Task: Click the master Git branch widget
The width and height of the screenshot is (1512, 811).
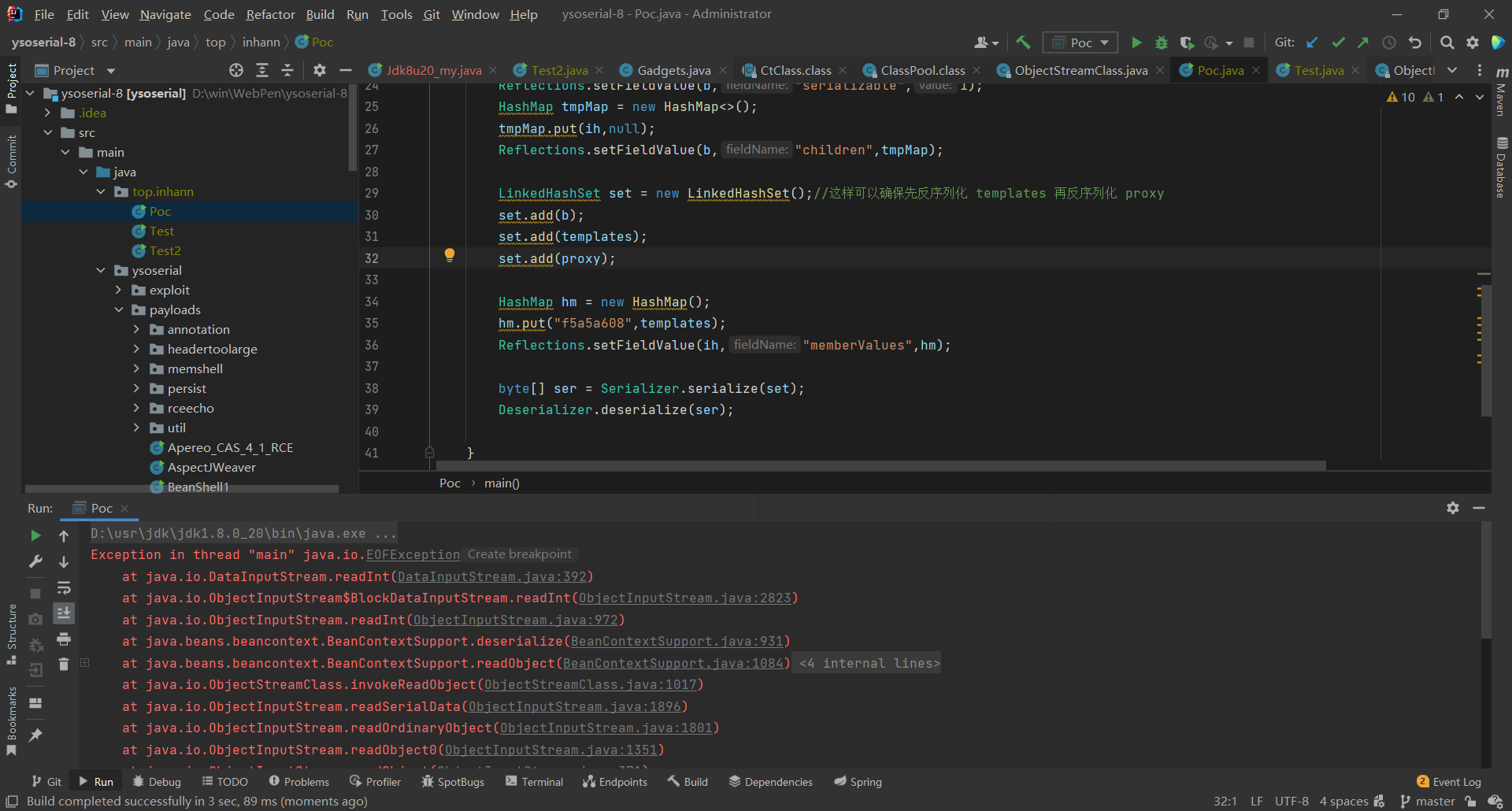Action: 1427,802
